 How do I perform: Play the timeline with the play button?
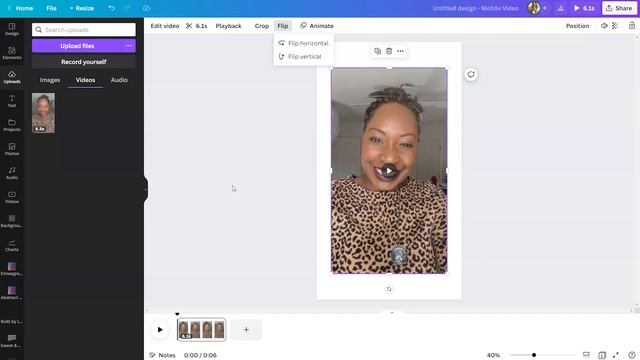[160, 329]
